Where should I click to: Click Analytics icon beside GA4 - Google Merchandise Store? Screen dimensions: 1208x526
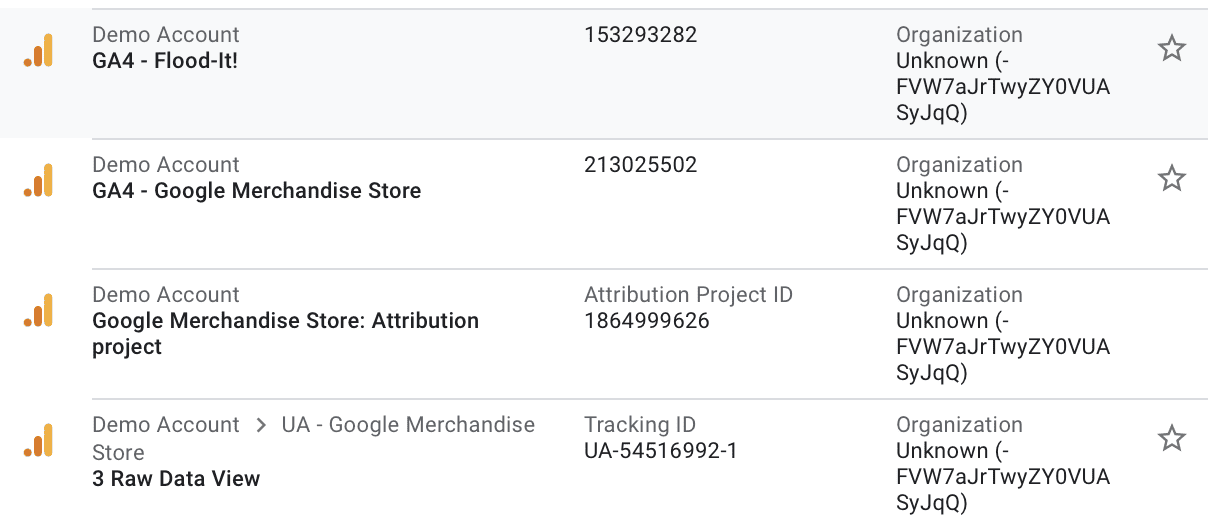pyautogui.click(x=38, y=182)
